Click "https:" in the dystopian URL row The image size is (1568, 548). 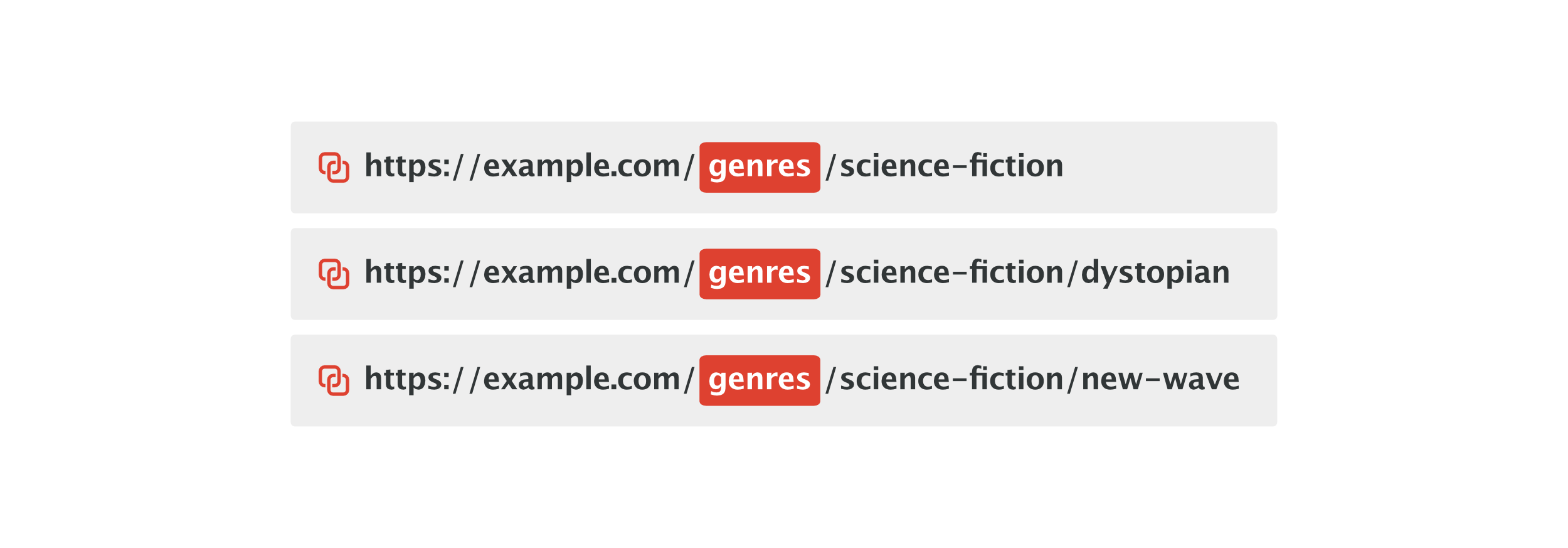tap(408, 273)
